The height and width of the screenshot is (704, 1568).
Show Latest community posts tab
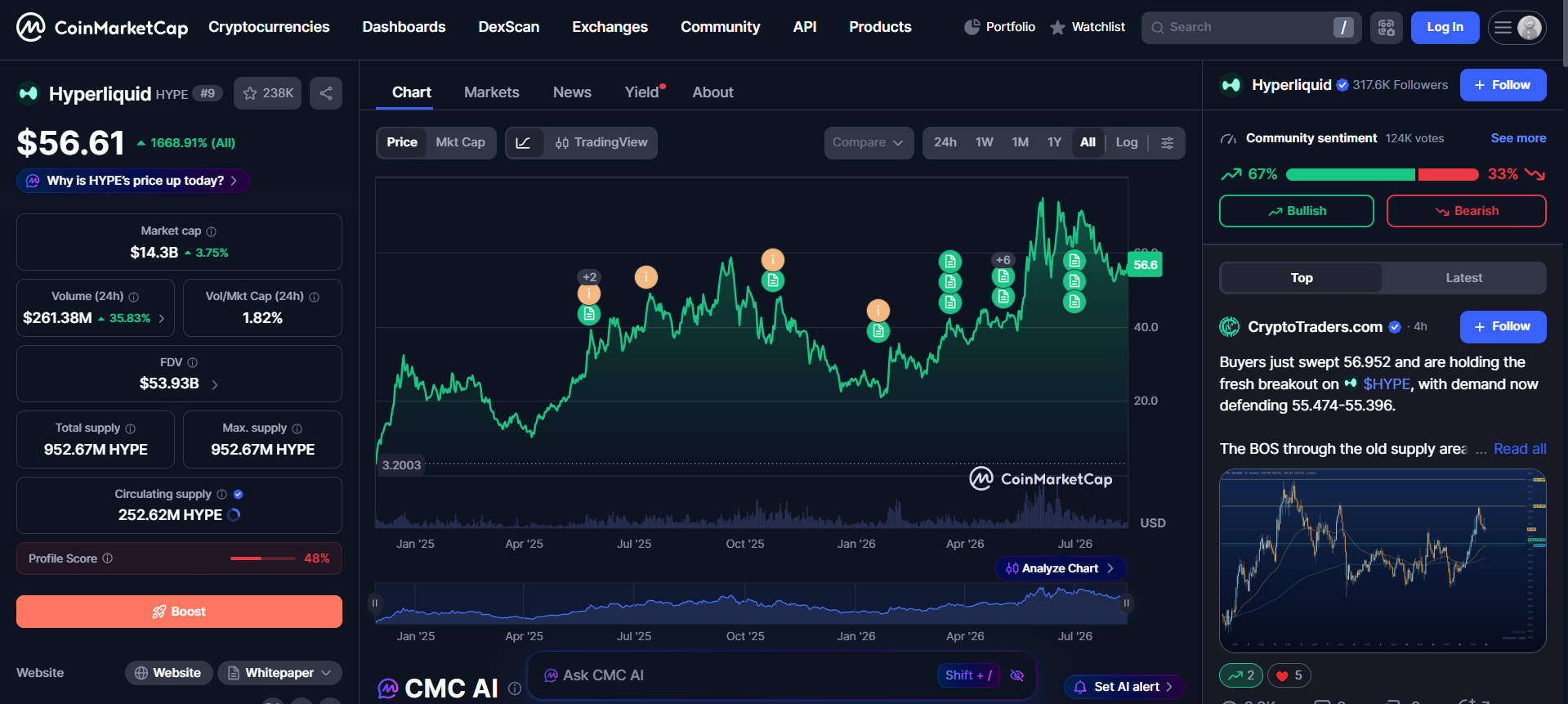pos(1463,278)
